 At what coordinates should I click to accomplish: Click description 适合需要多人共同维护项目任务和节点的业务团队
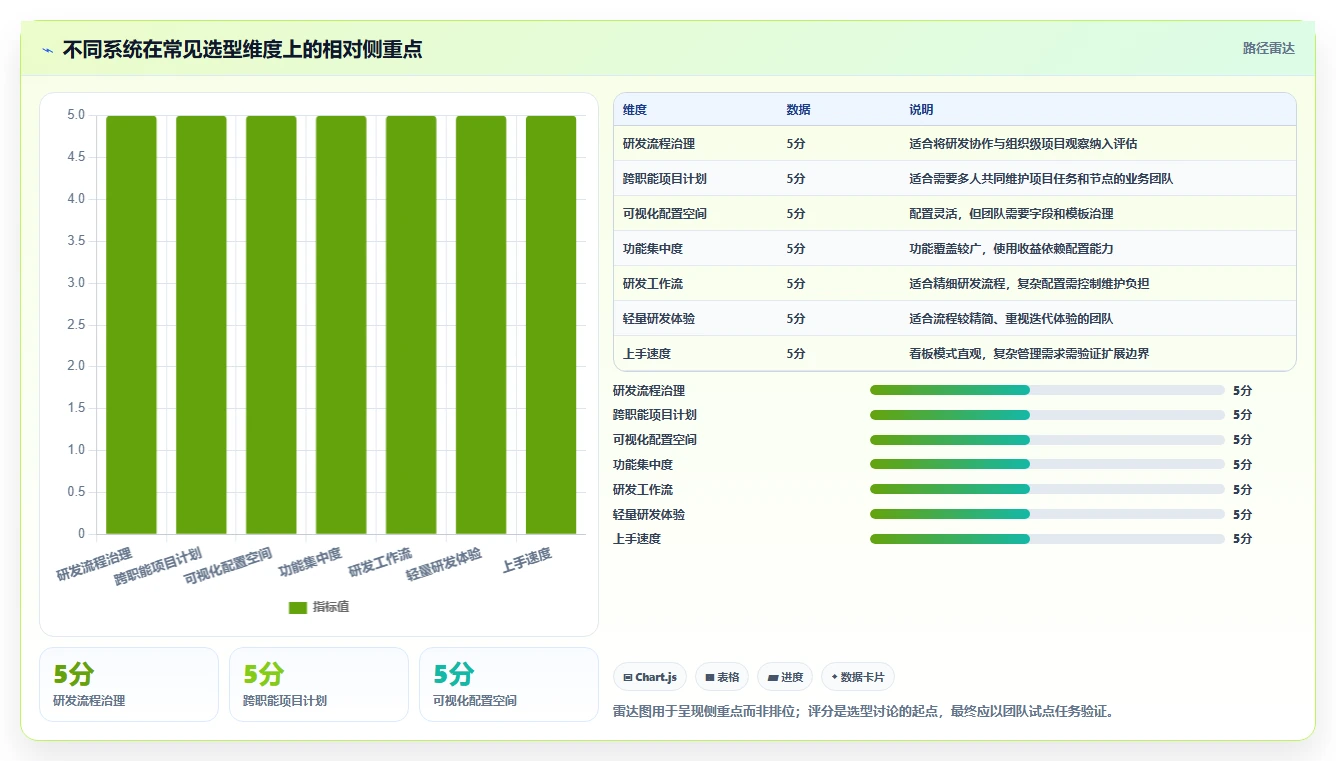(x=1041, y=179)
